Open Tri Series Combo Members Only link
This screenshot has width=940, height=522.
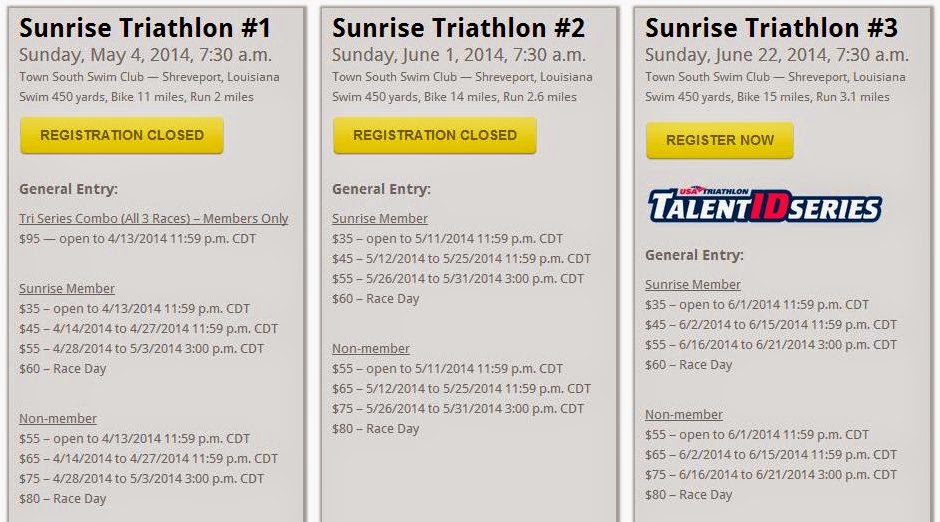click(154, 218)
